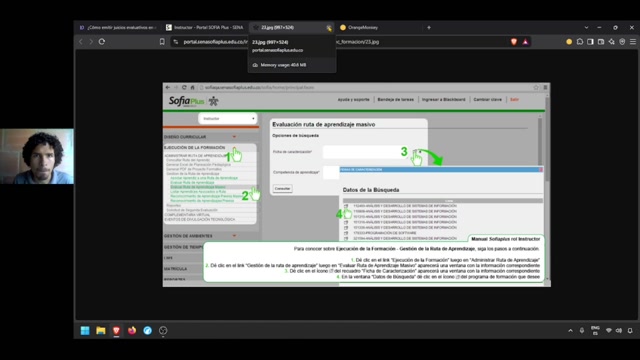The height and width of the screenshot is (360, 640).
Task: Click the webcam video thumbnail
Action: [x=37, y=156]
